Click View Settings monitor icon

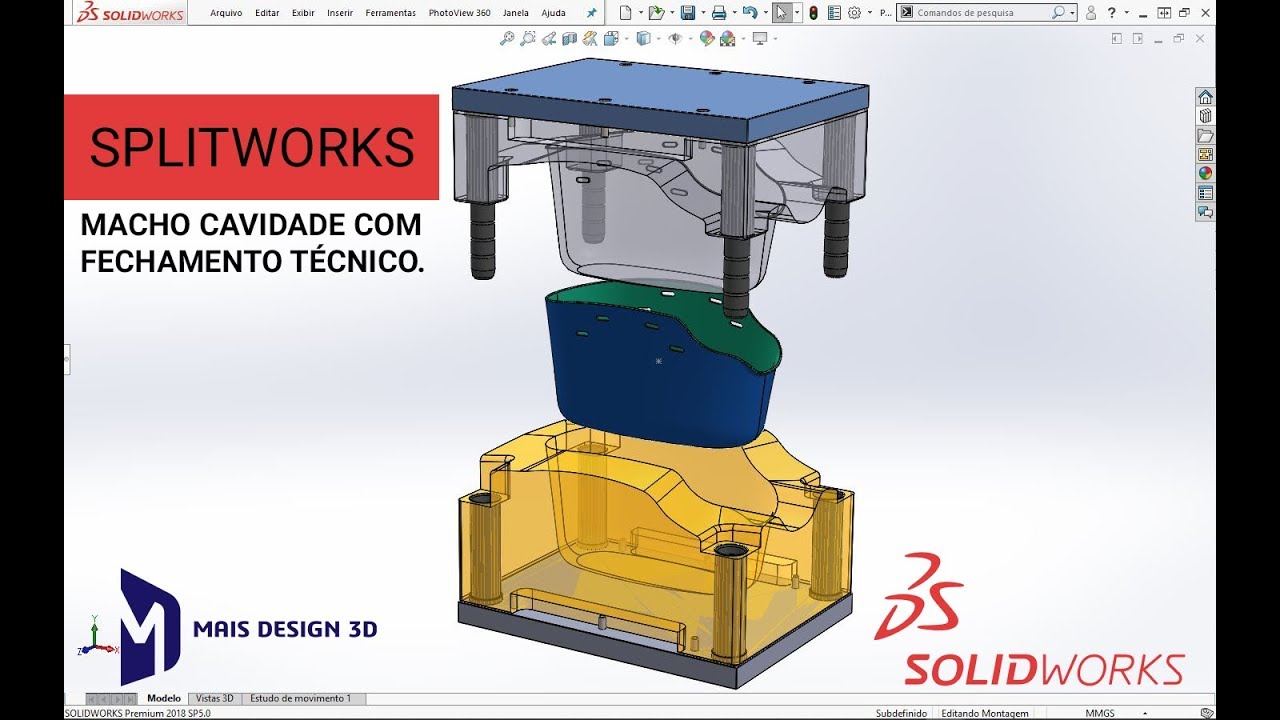pos(760,38)
